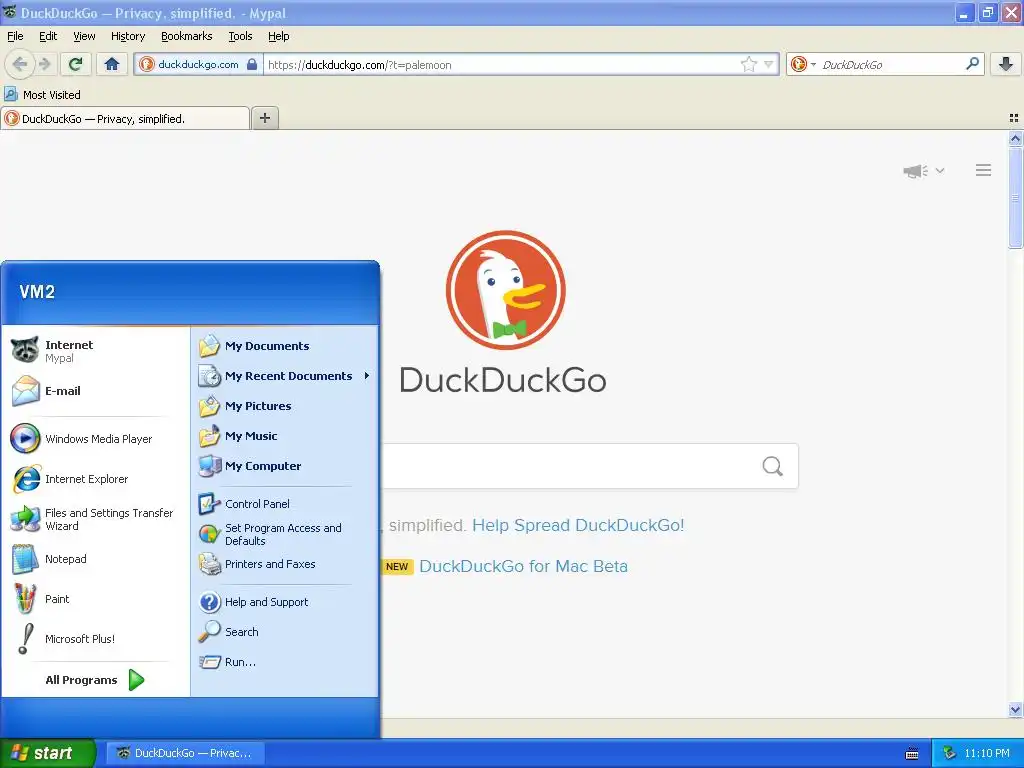Open the DuckDuckGo hamburger menu
This screenshot has height=768, width=1024.
984,170
